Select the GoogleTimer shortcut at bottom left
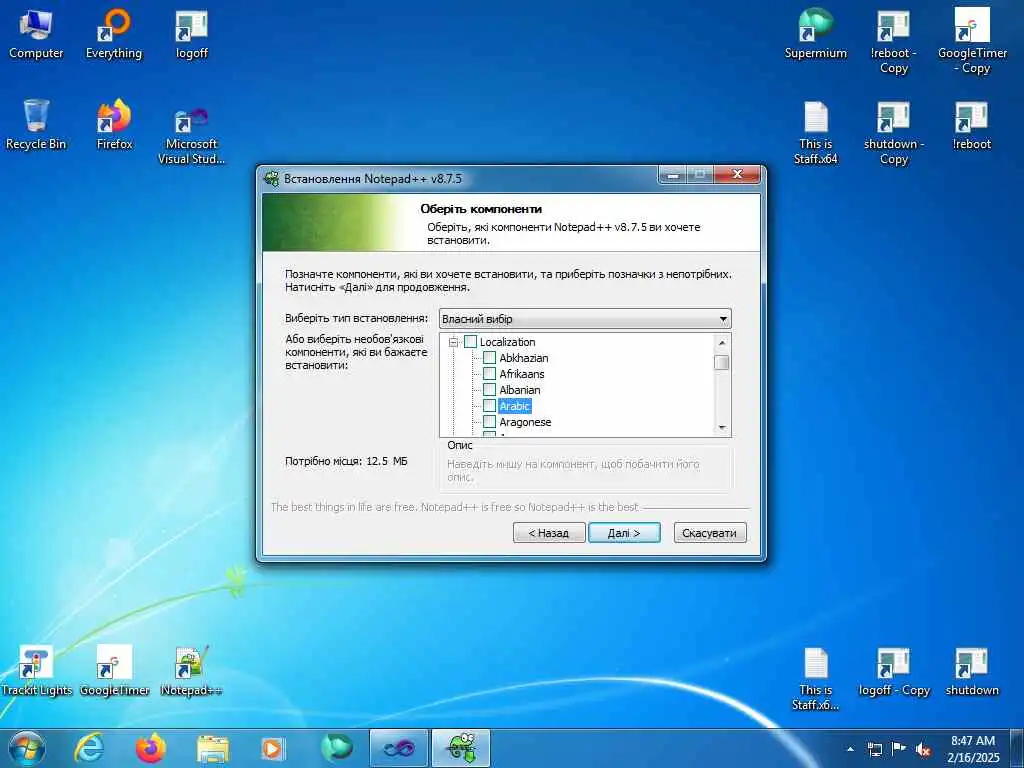Image resolution: width=1024 pixels, height=768 pixels. (x=114, y=671)
